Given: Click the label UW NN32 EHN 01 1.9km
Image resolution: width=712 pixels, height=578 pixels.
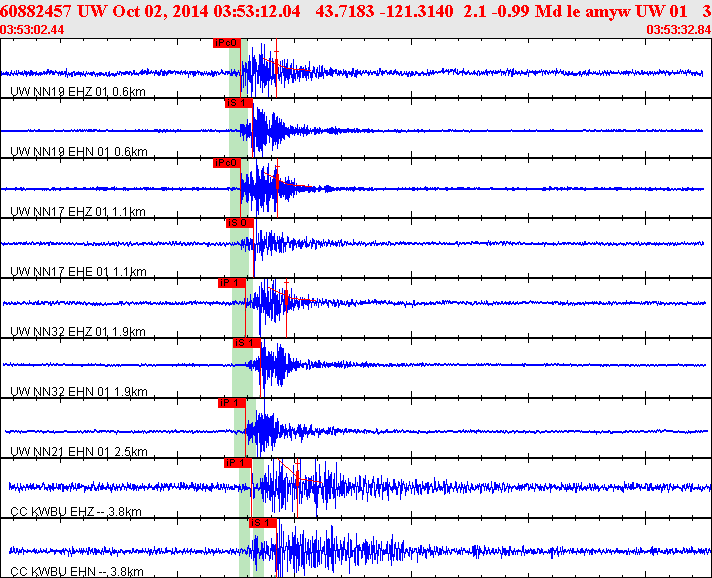Looking at the screenshot, I should click(x=79, y=391).
